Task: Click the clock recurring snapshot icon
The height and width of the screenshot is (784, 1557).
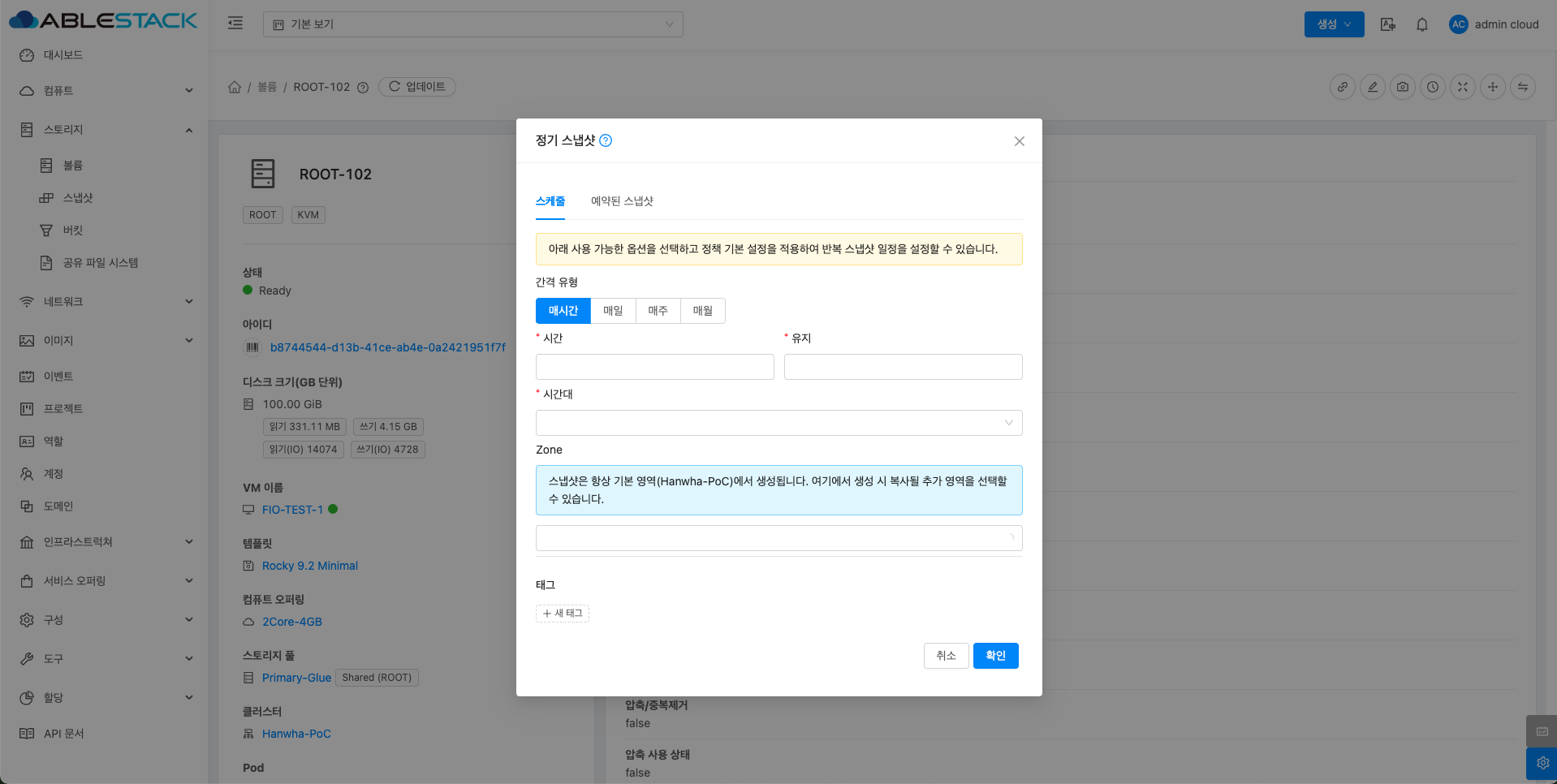Action: coord(1433,87)
